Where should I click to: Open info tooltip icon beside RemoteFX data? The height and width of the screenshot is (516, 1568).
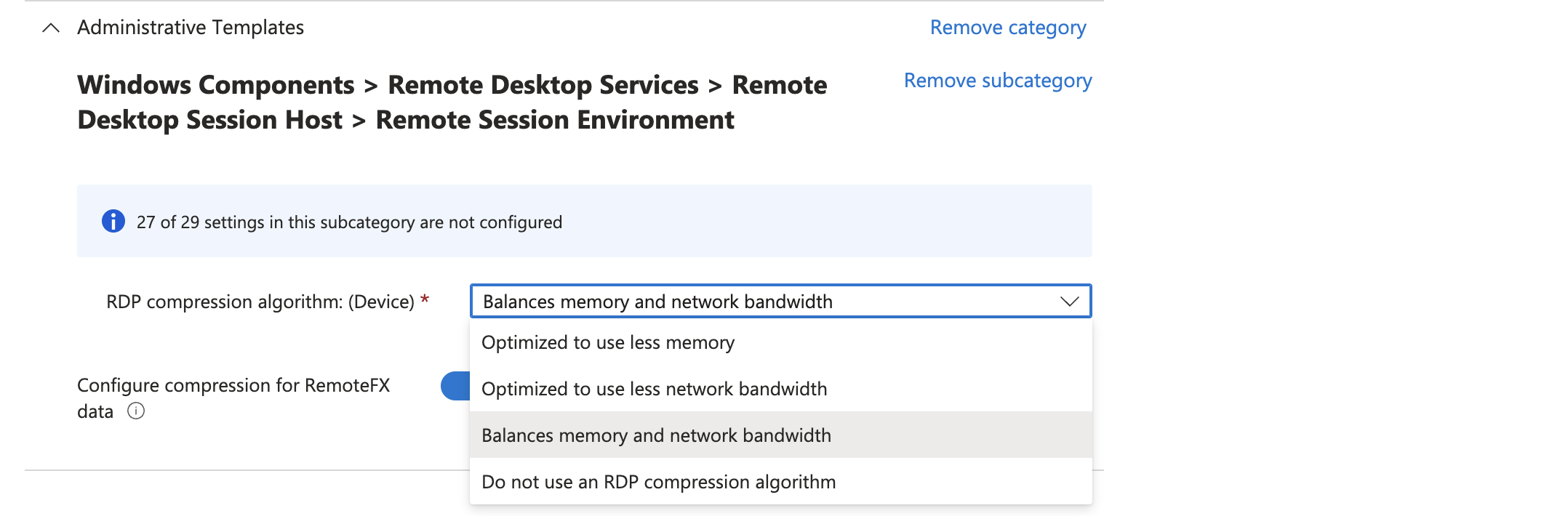pyautogui.click(x=136, y=411)
